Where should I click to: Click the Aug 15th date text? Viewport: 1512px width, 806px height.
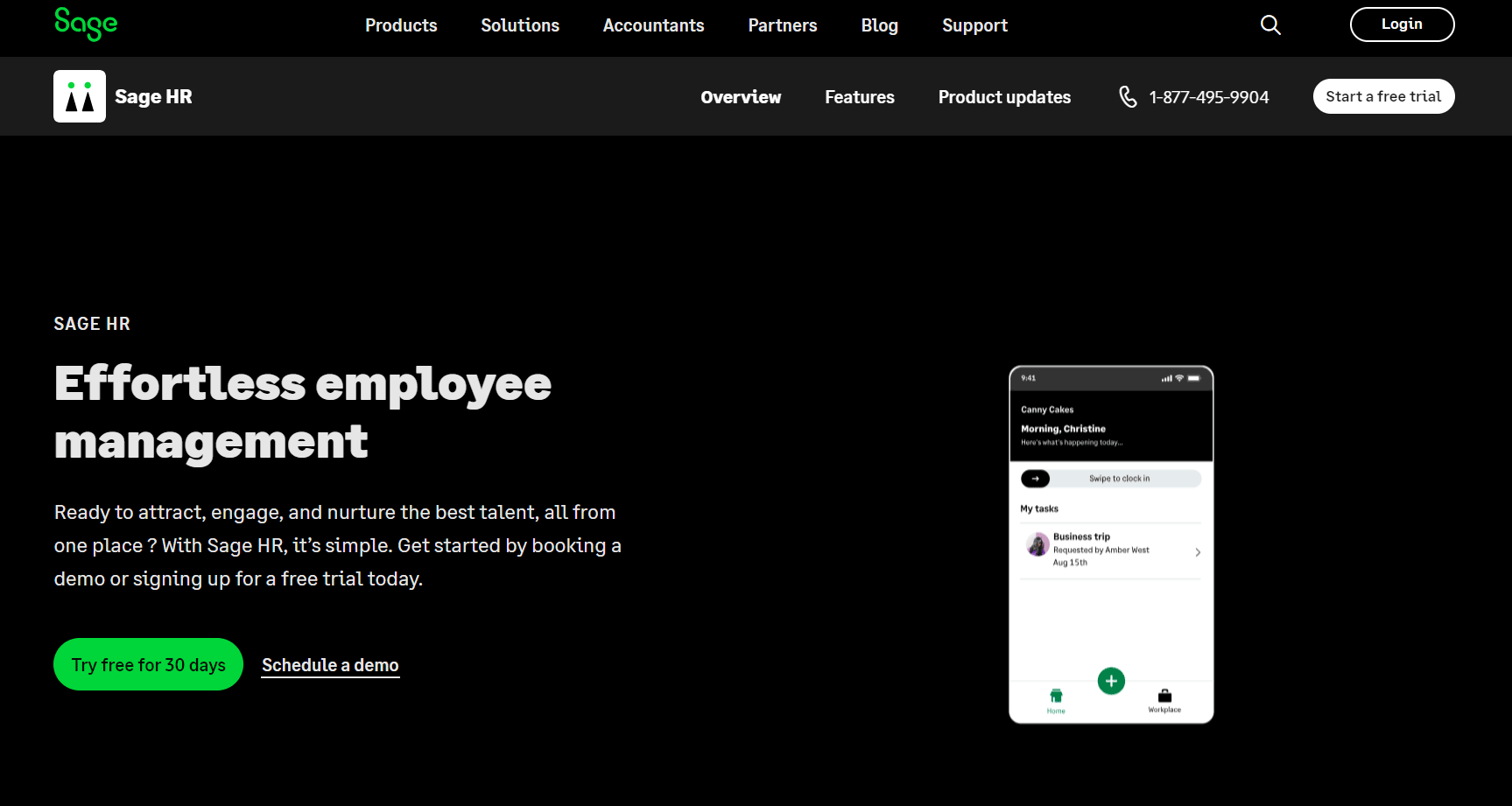pos(1070,563)
